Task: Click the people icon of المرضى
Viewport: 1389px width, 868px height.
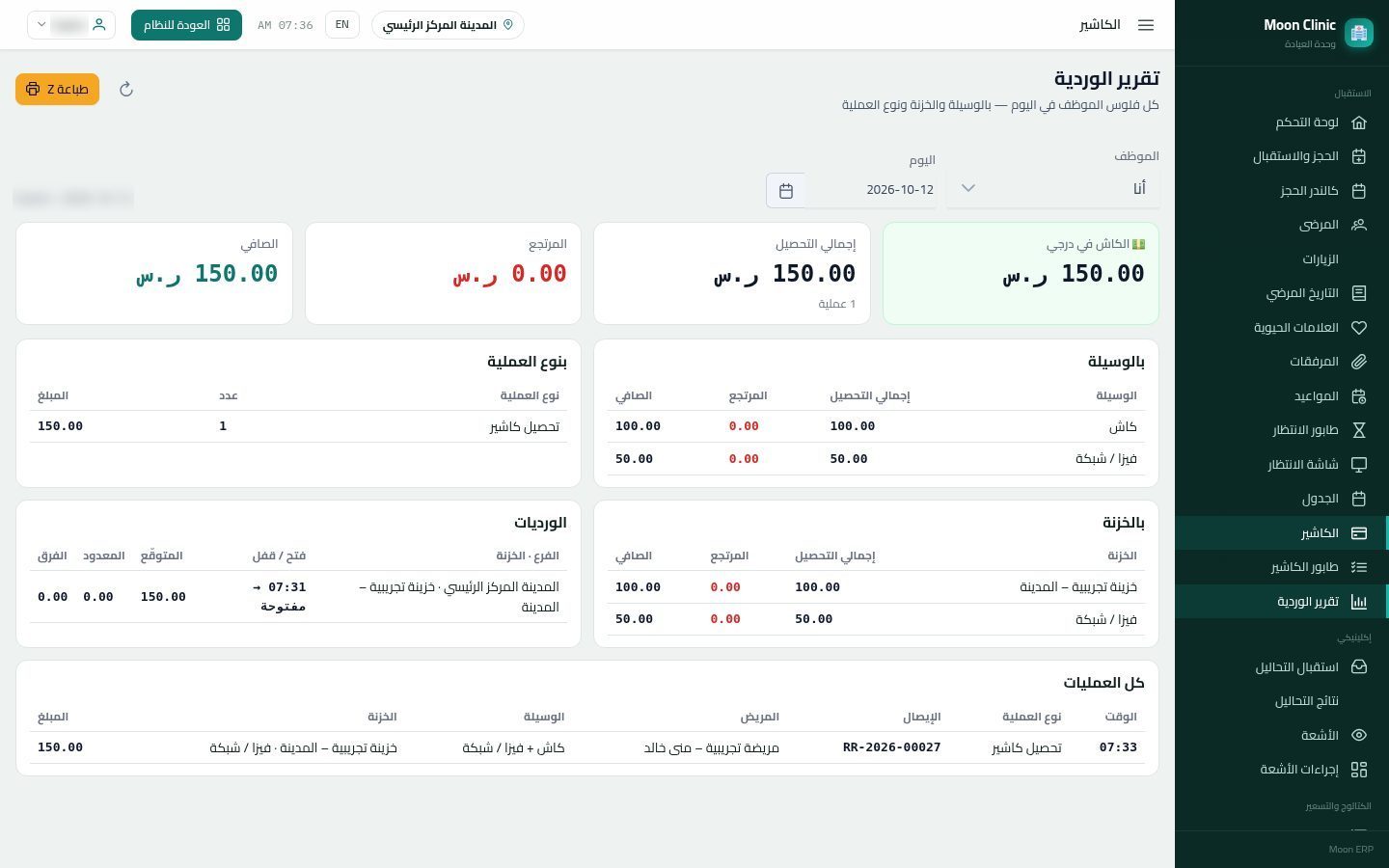Action: (x=1359, y=225)
